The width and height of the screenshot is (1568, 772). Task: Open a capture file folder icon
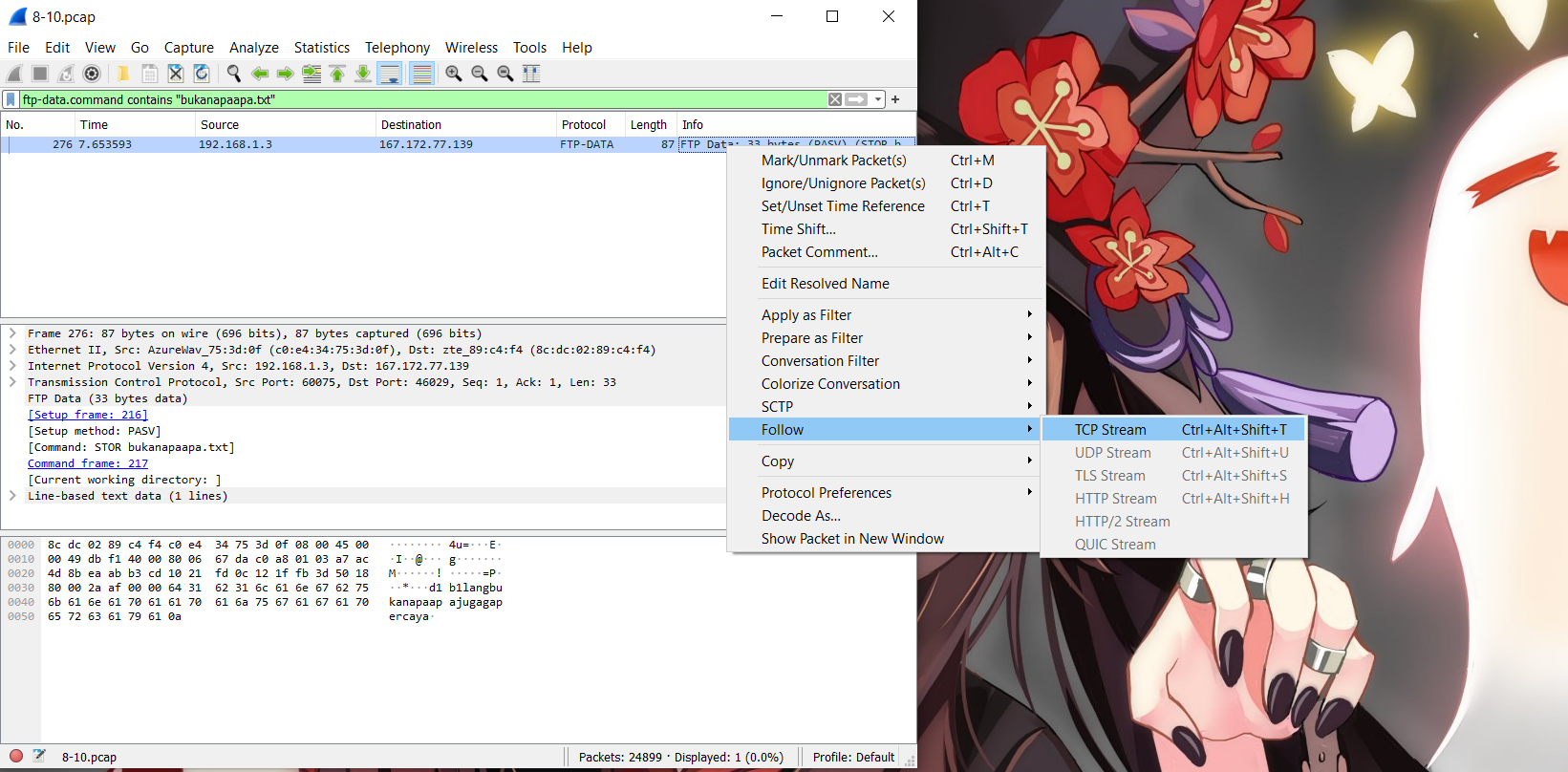coord(123,74)
